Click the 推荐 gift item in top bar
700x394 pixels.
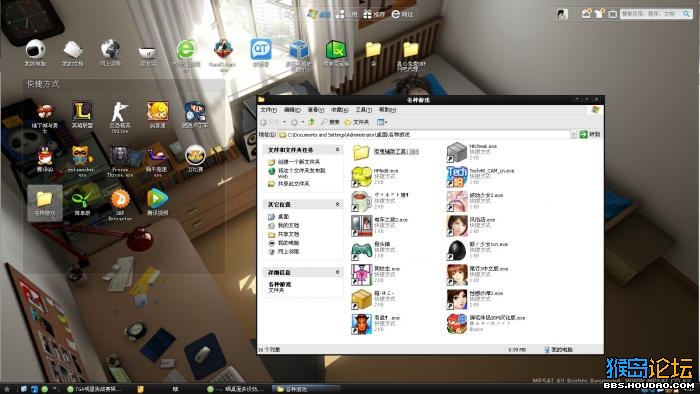click(x=374, y=14)
